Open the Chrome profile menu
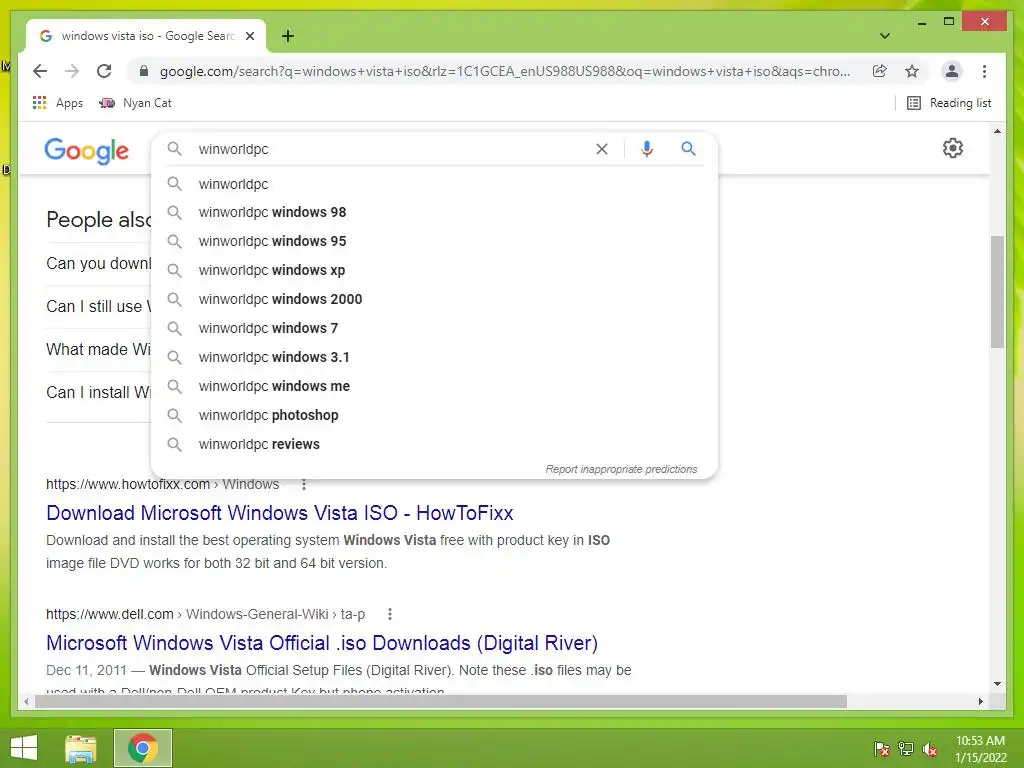Screen dimensions: 1024x768 pyautogui.click(x=952, y=71)
